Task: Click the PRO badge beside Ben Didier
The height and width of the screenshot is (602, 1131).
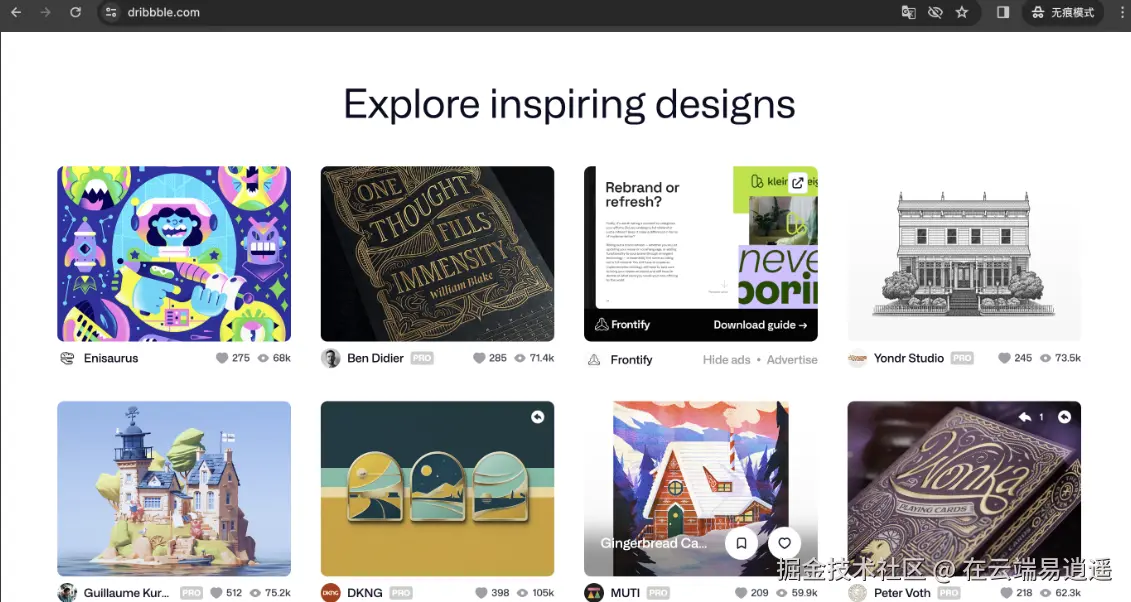Action: click(x=422, y=358)
